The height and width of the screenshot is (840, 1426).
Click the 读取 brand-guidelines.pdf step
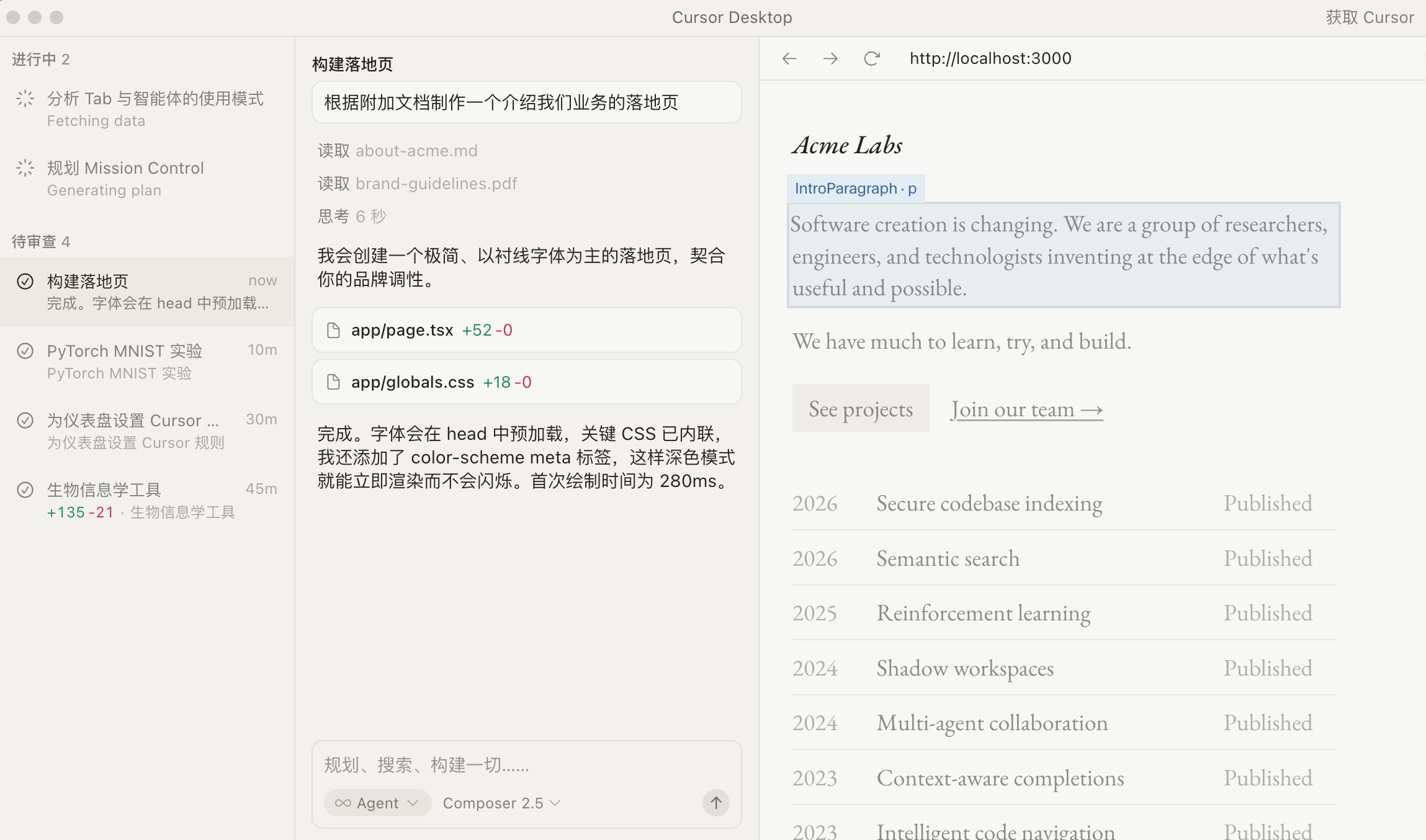(417, 184)
